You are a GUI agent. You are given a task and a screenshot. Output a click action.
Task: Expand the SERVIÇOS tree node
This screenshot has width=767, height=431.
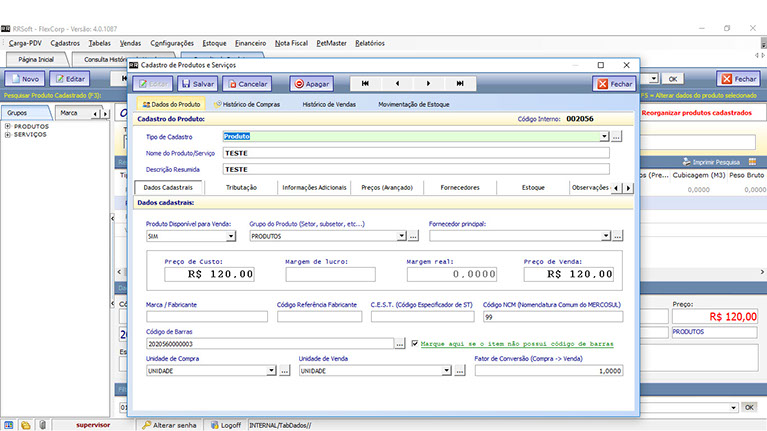(x=8, y=135)
